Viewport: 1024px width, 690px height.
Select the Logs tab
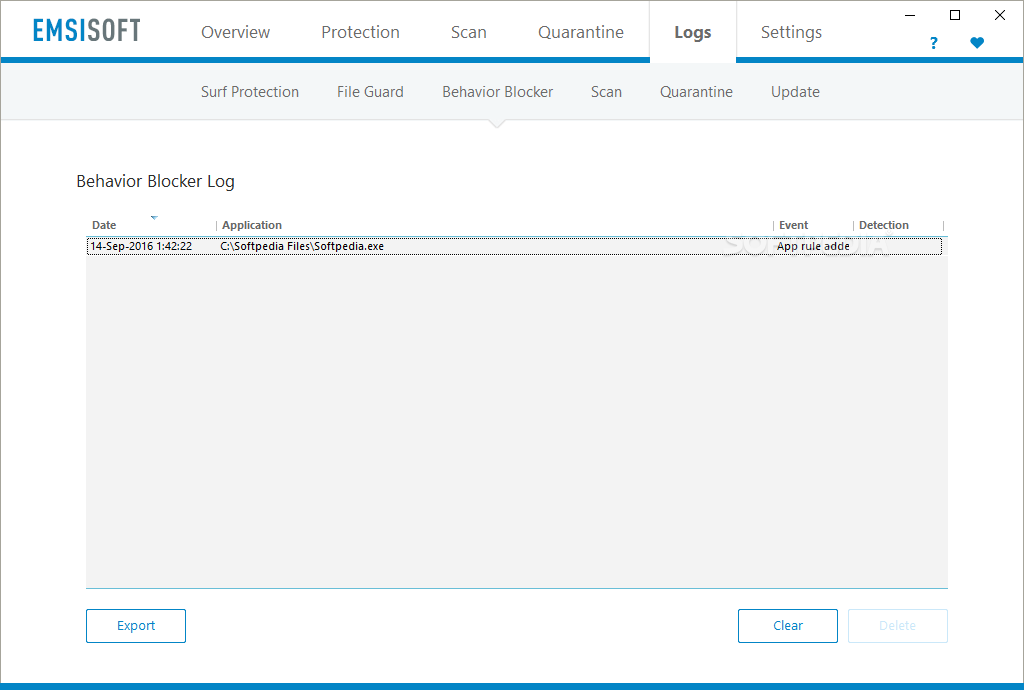click(x=692, y=32)
